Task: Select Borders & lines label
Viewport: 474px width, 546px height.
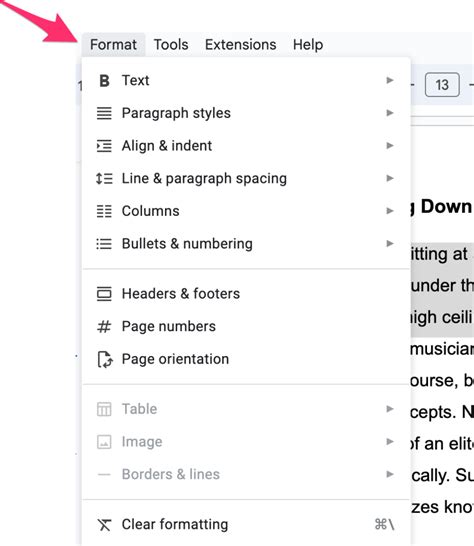Action: [x=171, y=474]
